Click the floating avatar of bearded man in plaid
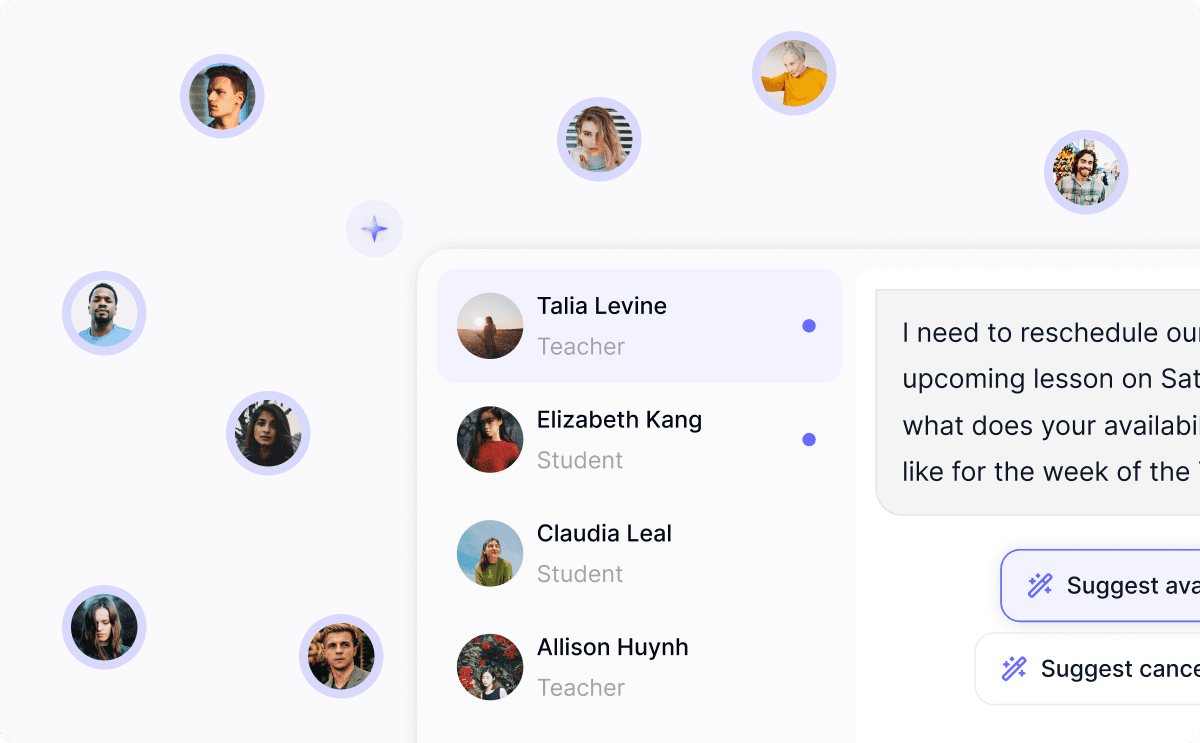1200x743 pixels. click(x=1086, y=172)
